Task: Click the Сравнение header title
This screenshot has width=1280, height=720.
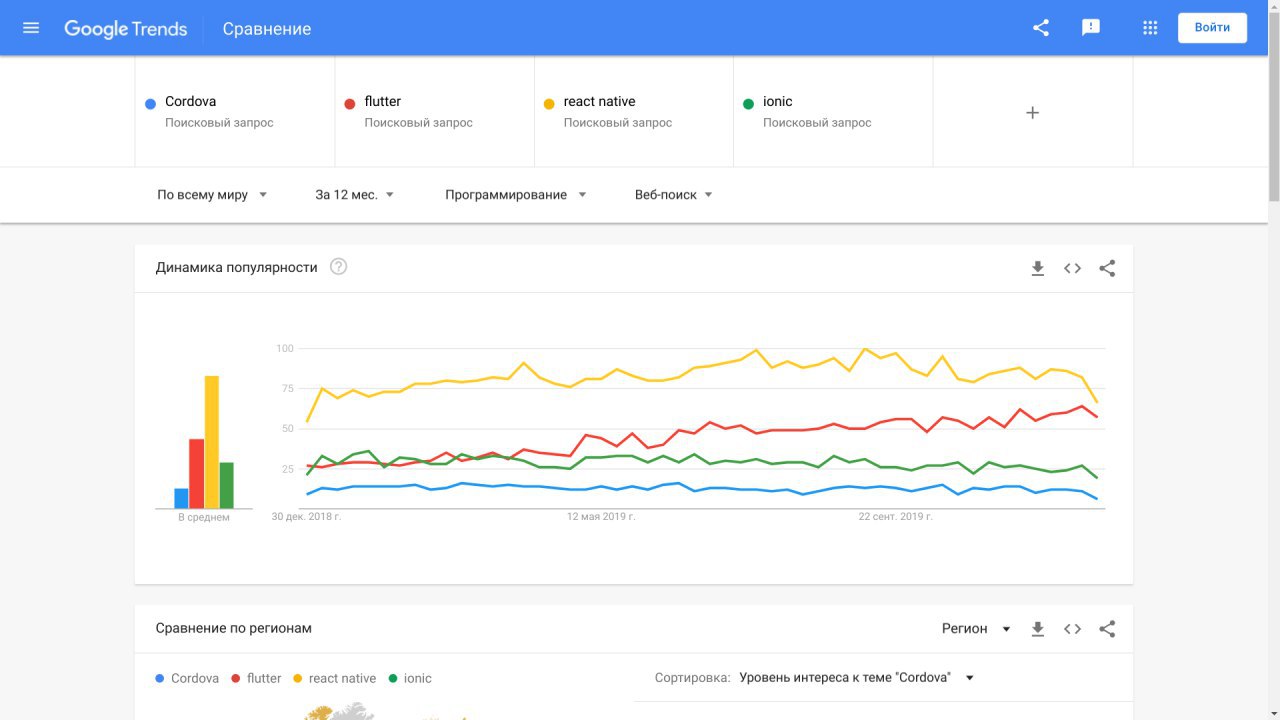Action: click(x=267, y=29)
